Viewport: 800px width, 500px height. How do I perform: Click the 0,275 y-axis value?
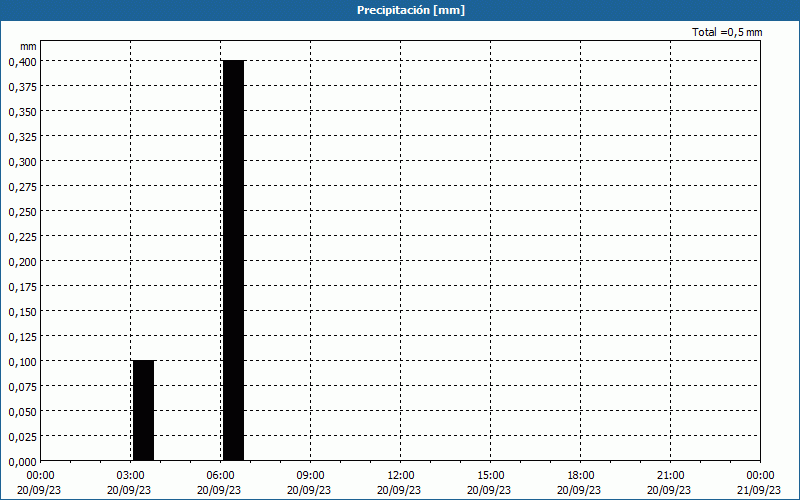23,187
